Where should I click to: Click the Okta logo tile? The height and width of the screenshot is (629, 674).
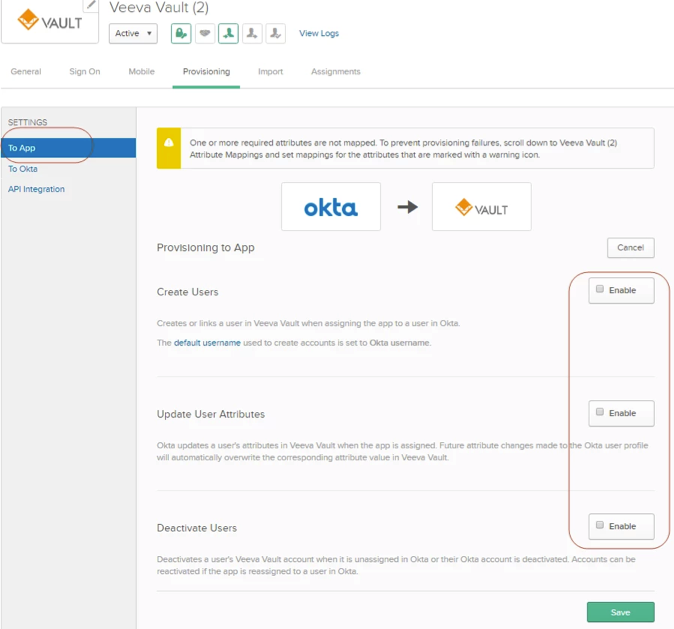point(331,207)
